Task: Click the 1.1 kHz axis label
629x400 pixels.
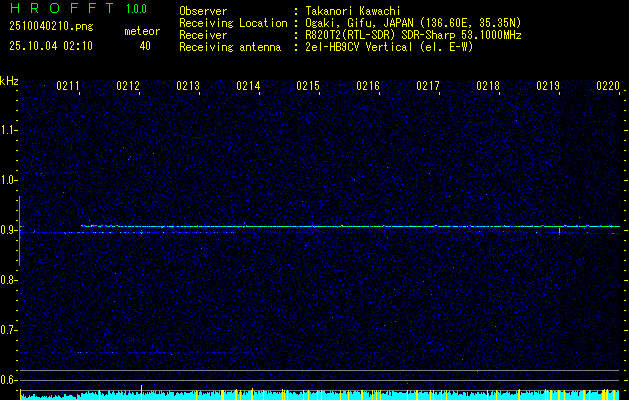Action: [8, 130]
